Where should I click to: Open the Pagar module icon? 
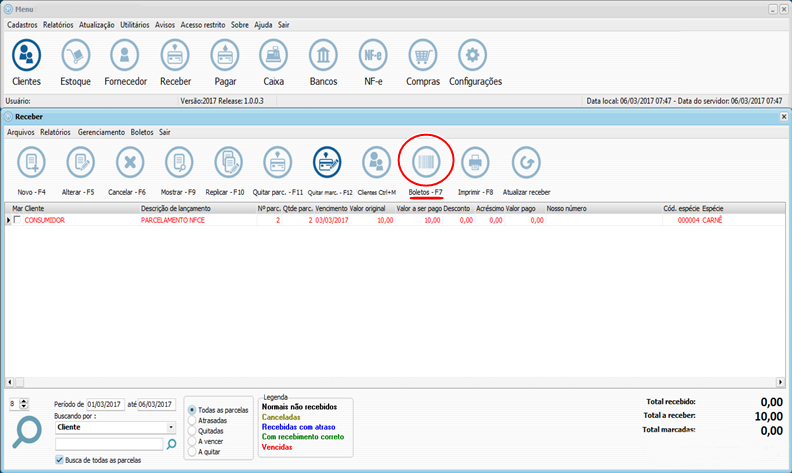pos(225,55)
